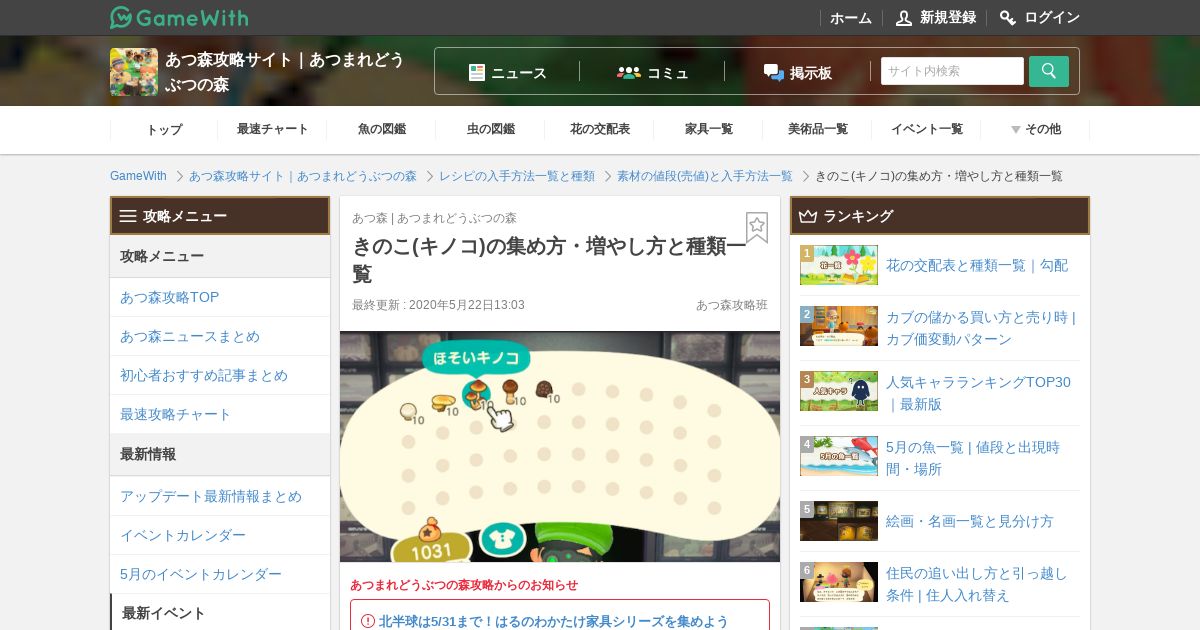Open 素材の値段(売値)と入手方法一覧 breadcrumb
The width and height of the screenshot is (1200, 630).
705,176
